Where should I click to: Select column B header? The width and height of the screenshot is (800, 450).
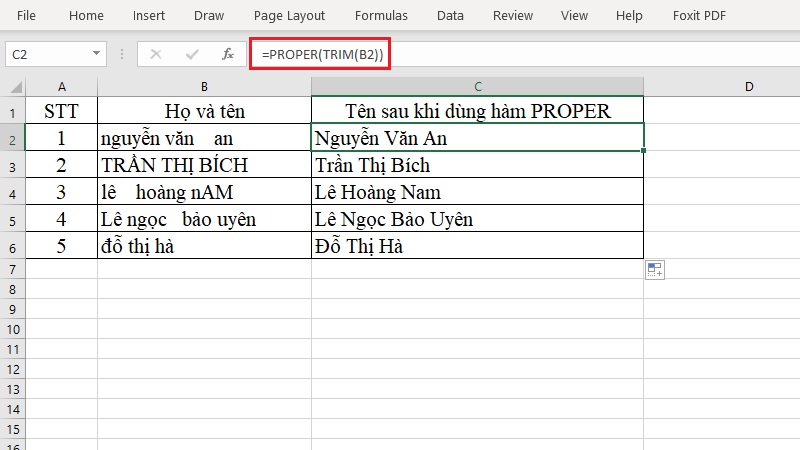click(204, 87)
